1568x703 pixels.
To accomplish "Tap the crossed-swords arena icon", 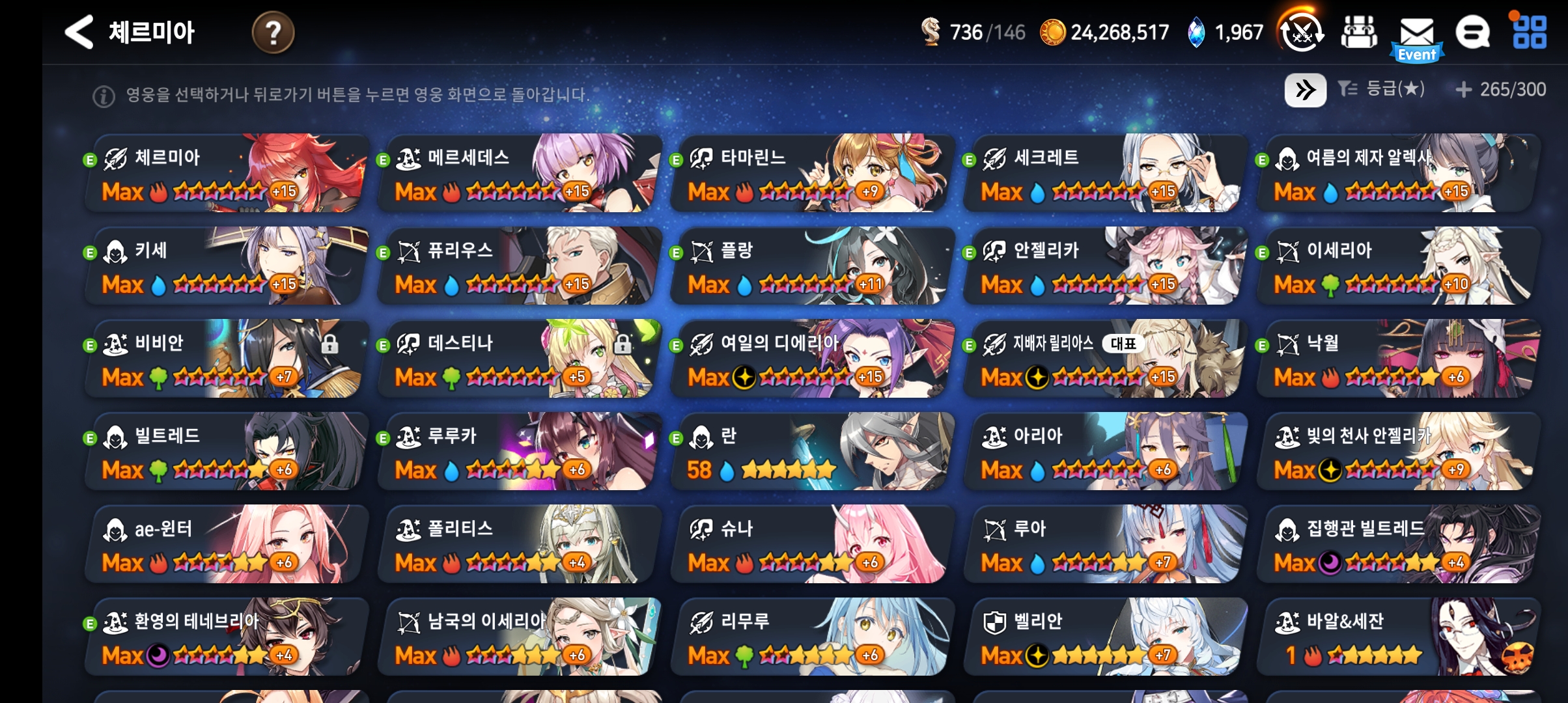I will tap(1302, 31).
